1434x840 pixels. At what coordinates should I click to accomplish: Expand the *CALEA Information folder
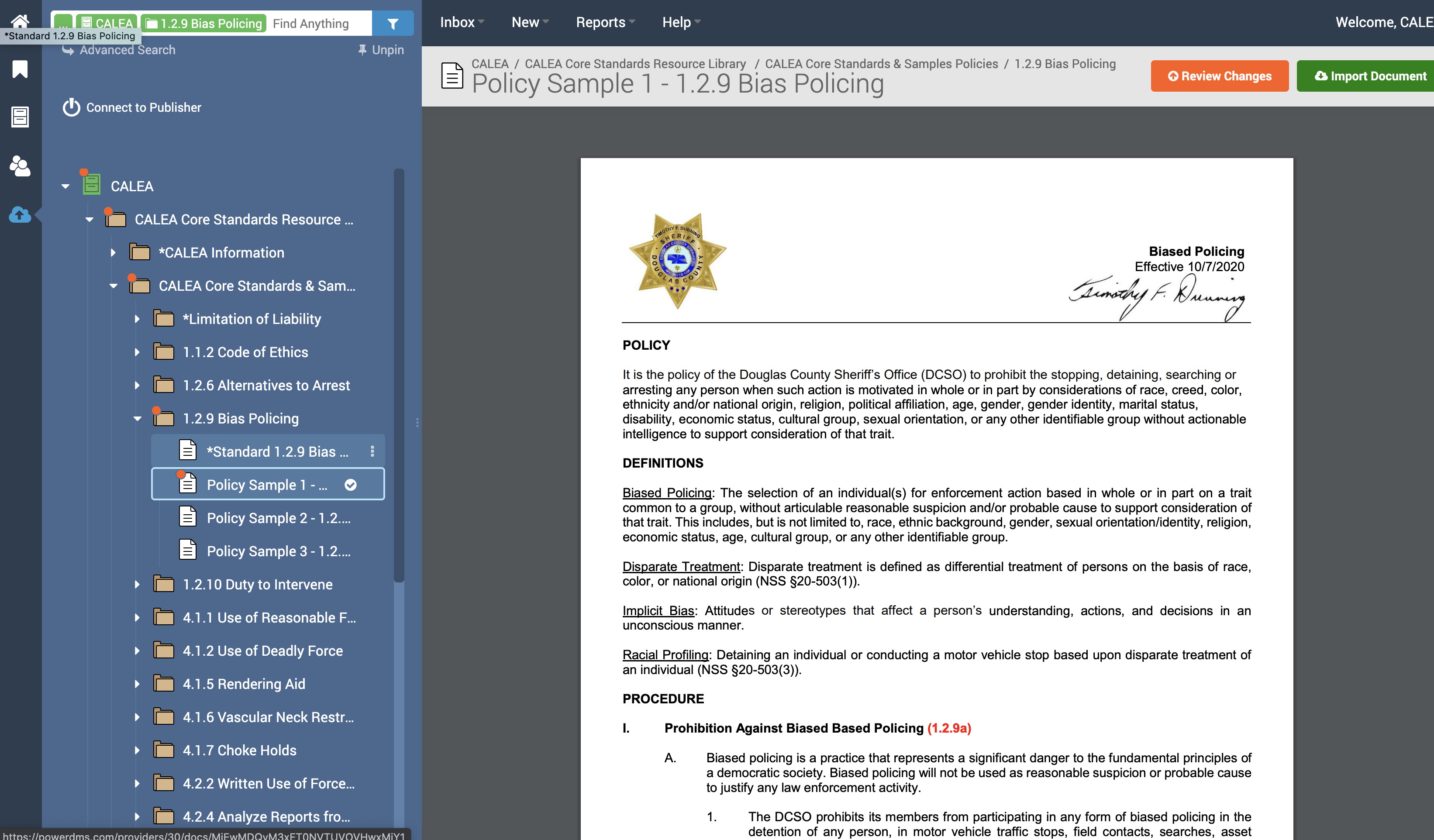click(x=113, y=253)
